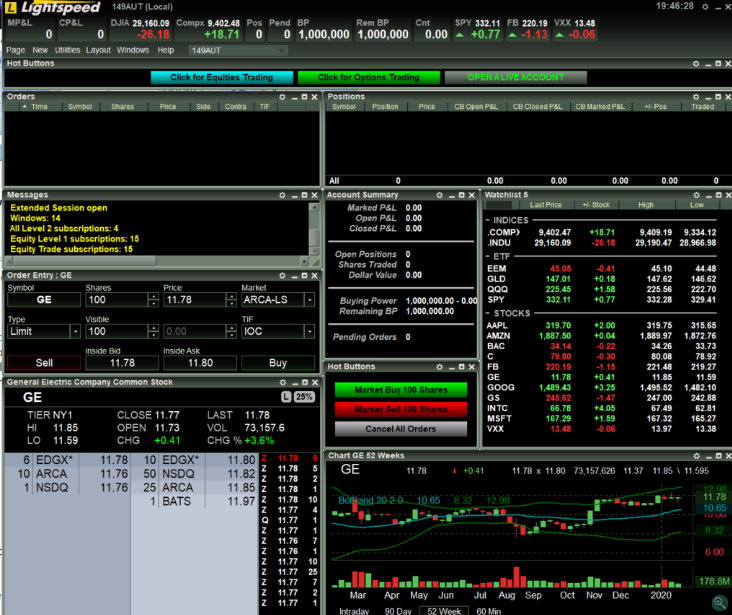
Task: Open the Utilities menu
Action: [x=67, y=50]
